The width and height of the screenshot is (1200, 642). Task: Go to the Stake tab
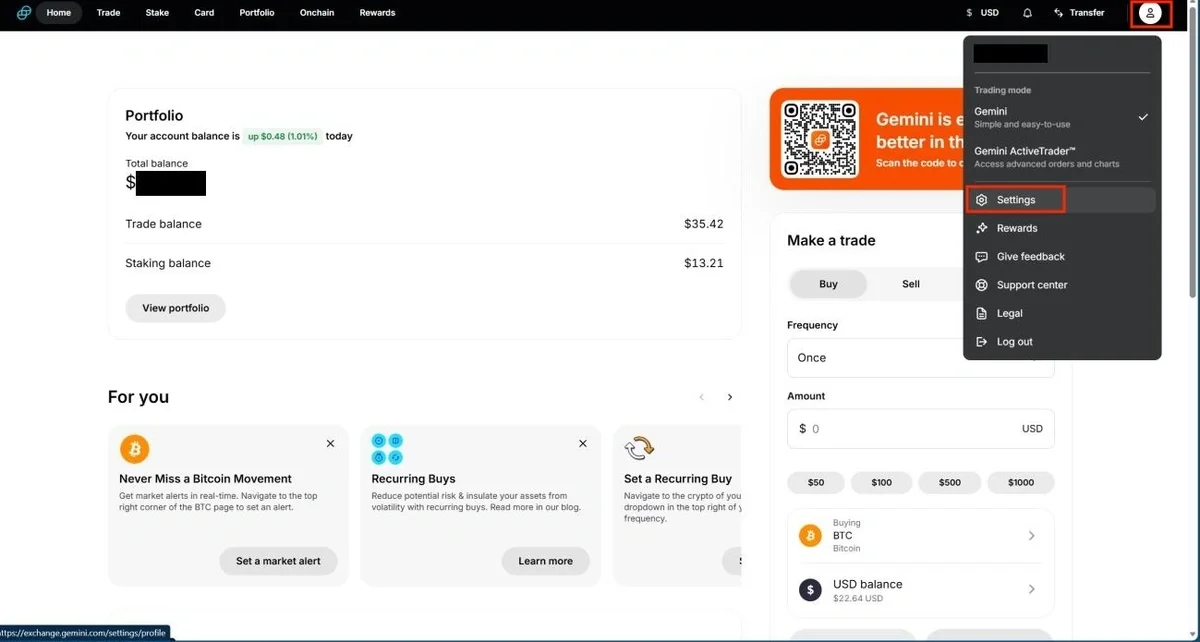tap(157, 13)
